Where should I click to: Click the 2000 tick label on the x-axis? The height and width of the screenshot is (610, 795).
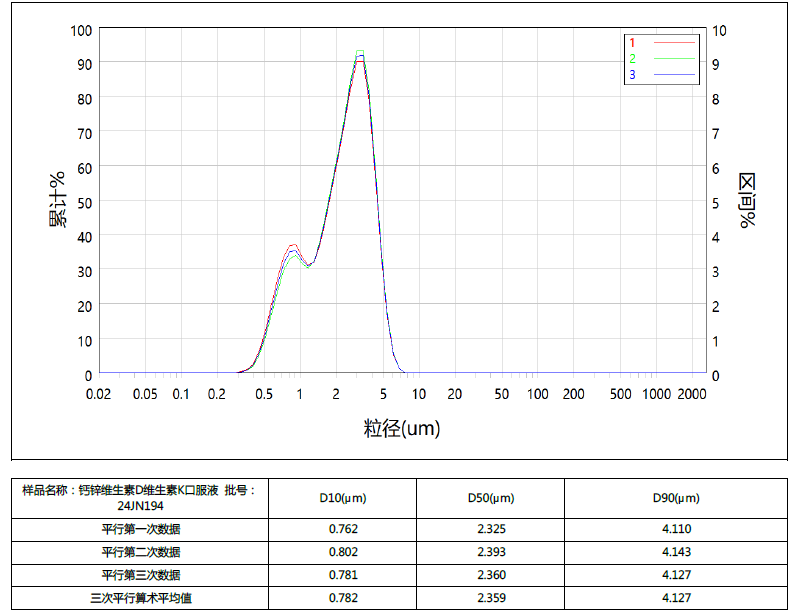(x=691, y=394)
